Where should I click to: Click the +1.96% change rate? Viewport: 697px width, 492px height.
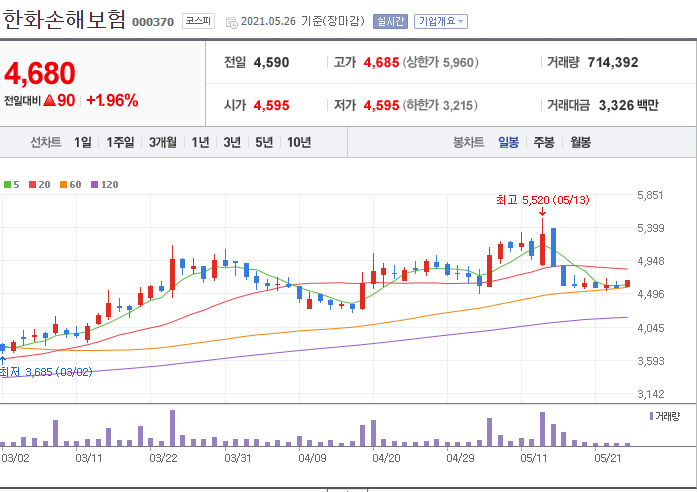pos(112,101)
